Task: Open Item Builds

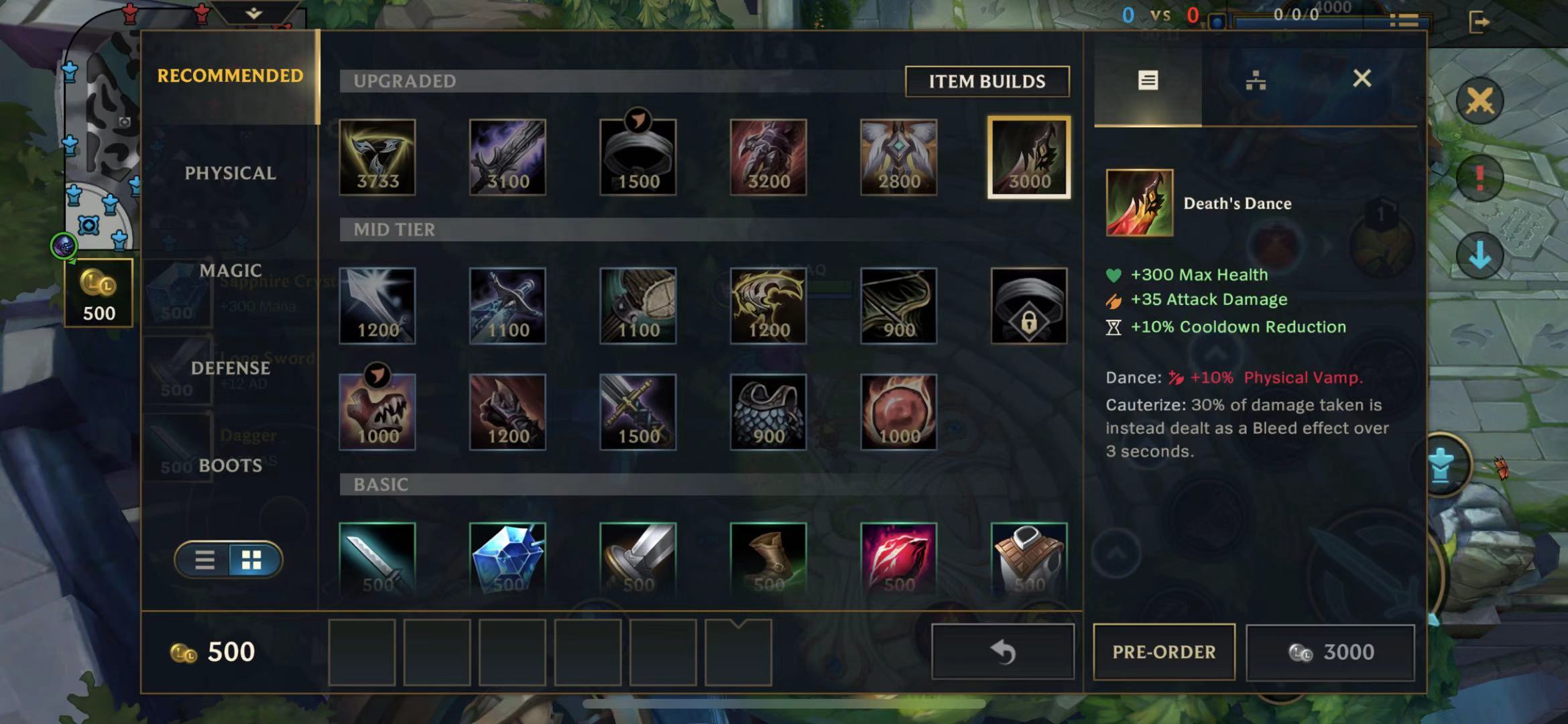Action: pos(987,81)
